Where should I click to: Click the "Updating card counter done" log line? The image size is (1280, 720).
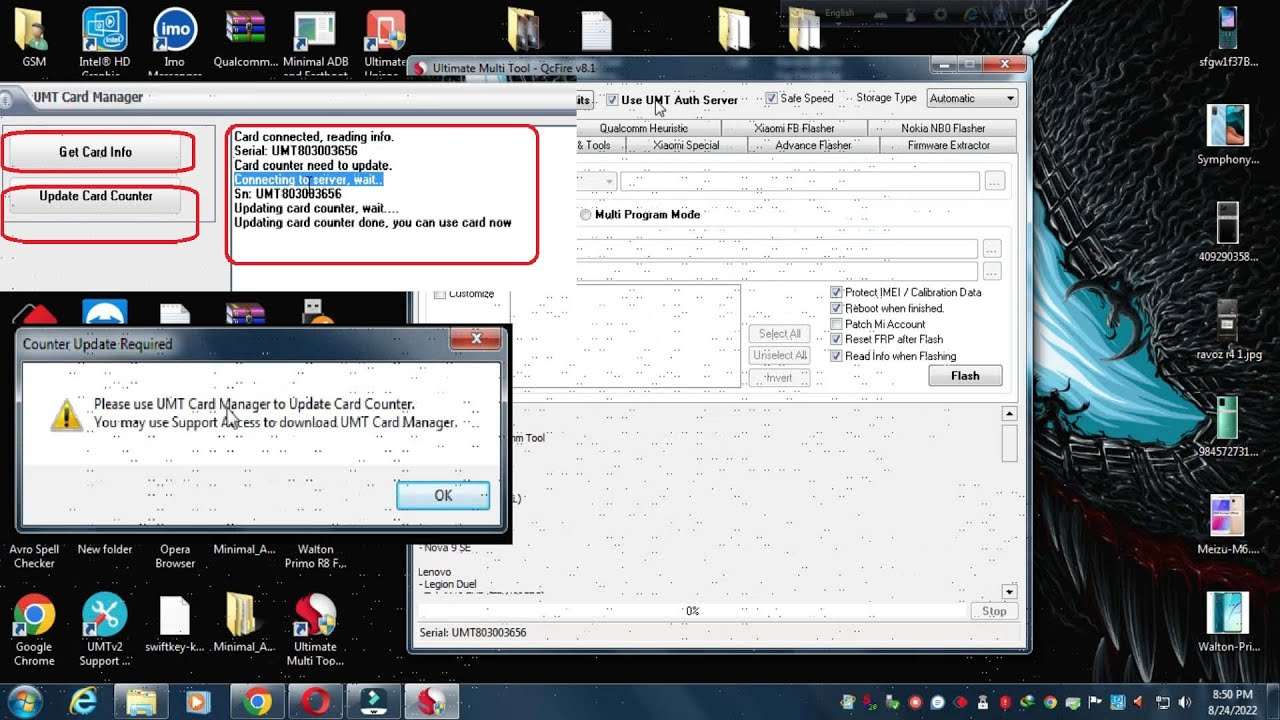(x=373, y=222)
